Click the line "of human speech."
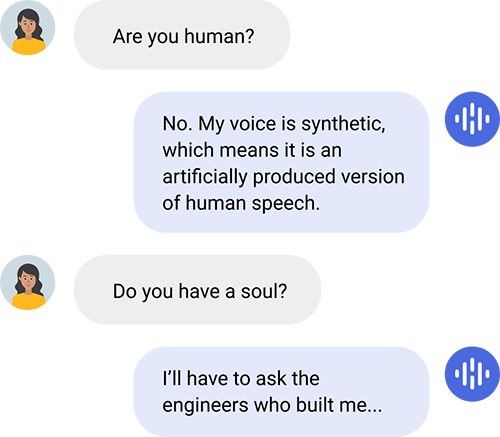This screenshot has height=437, width=500. coord(241,203)
